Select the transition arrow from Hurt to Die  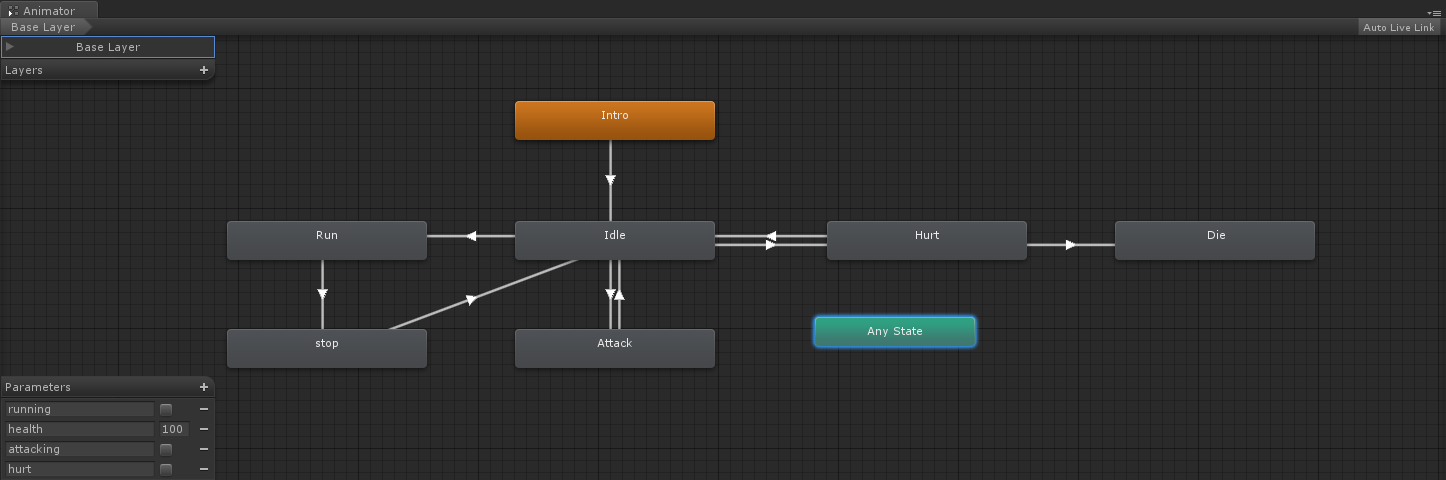tap(1070, 244)
